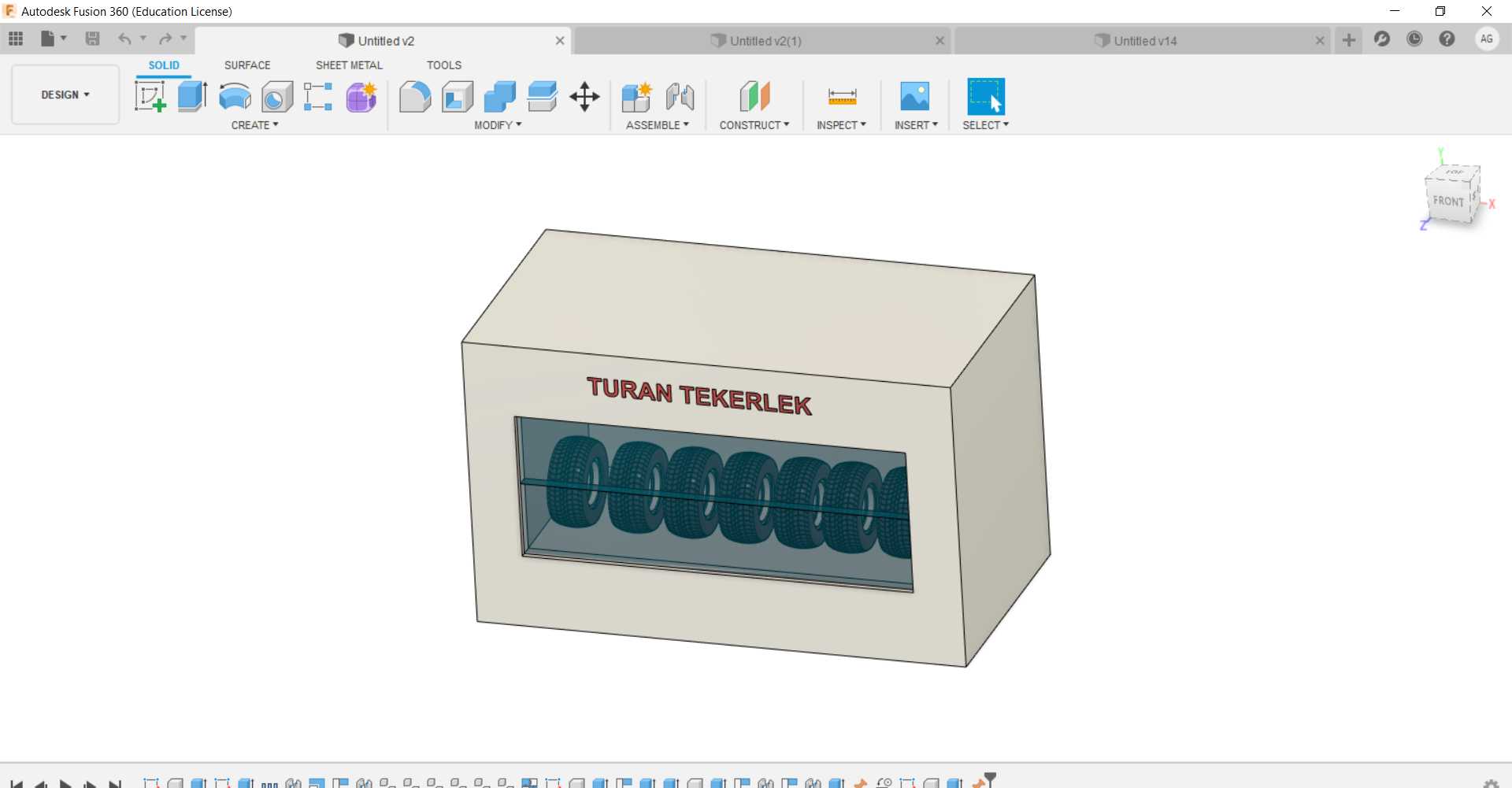Choose the Rectangular Pattern tool
This screenshot has height=788, width=1512.
click(318, 97)
